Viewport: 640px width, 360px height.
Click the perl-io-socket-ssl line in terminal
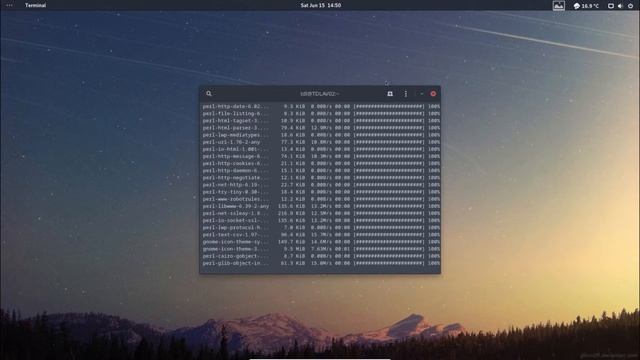321,220
